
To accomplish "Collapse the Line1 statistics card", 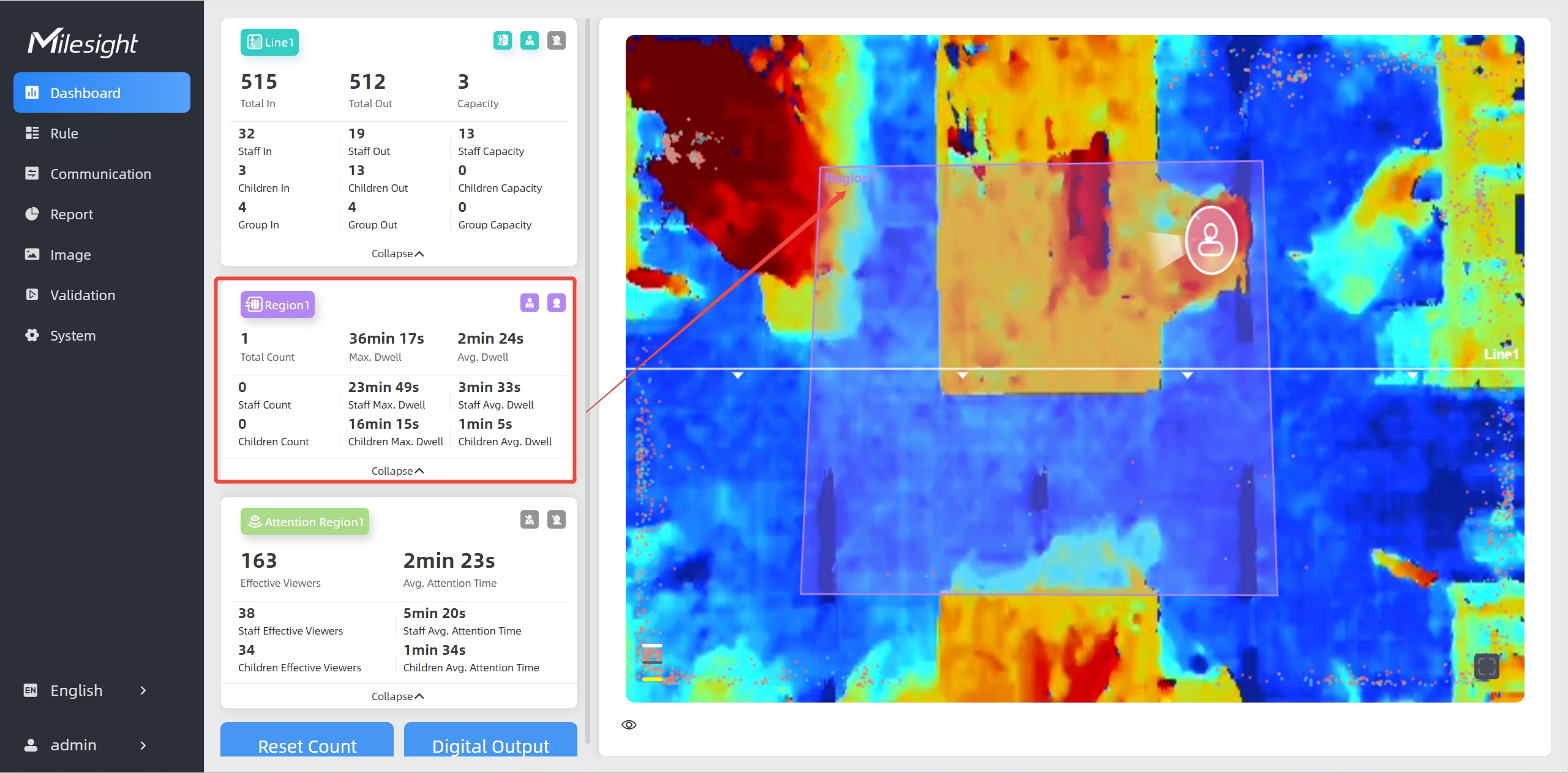I will click(x=397, y=254).
